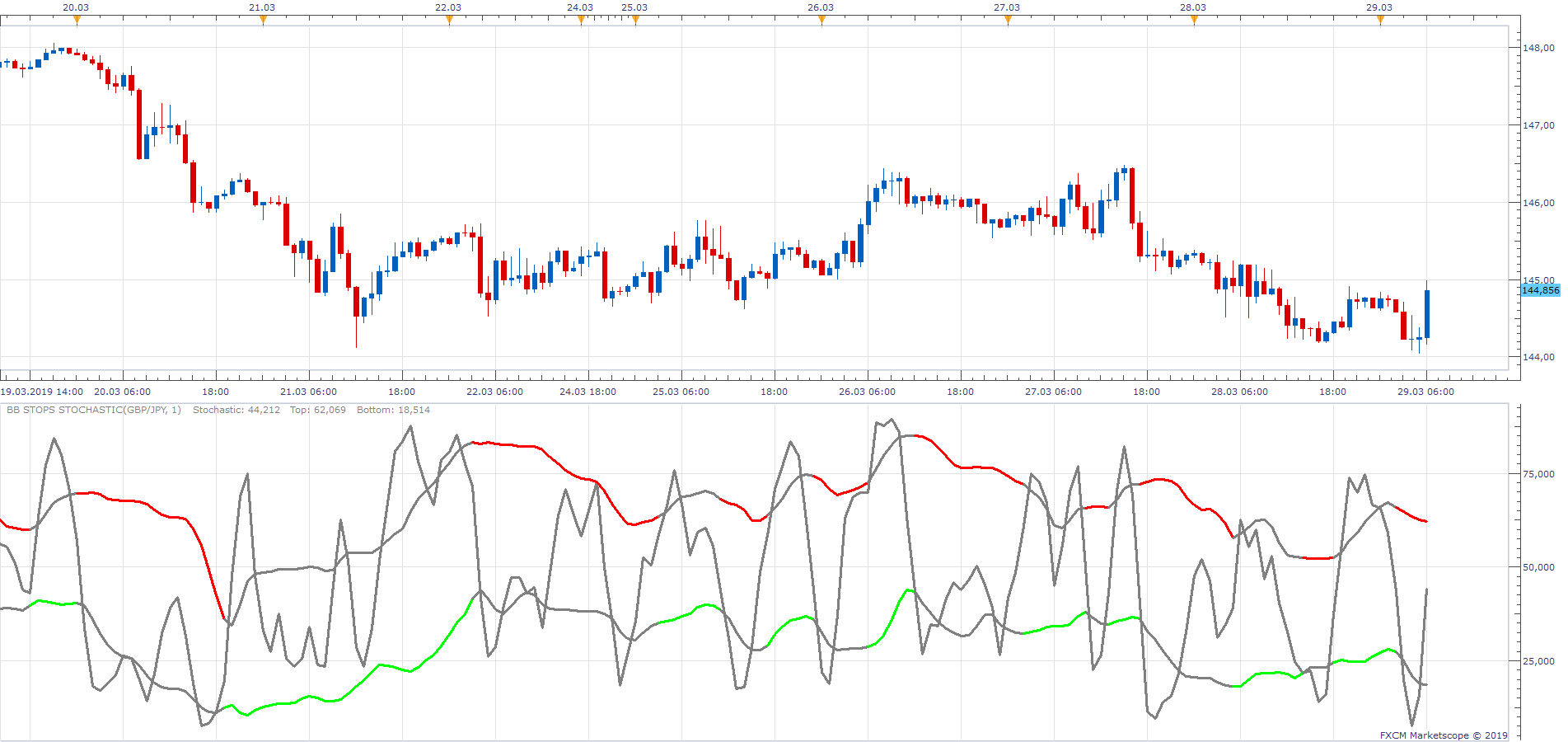Click the 29.03 06:00 time label
This screenshot has width=1568, height=742.
pyautogui.click(x=1425, y=392)
